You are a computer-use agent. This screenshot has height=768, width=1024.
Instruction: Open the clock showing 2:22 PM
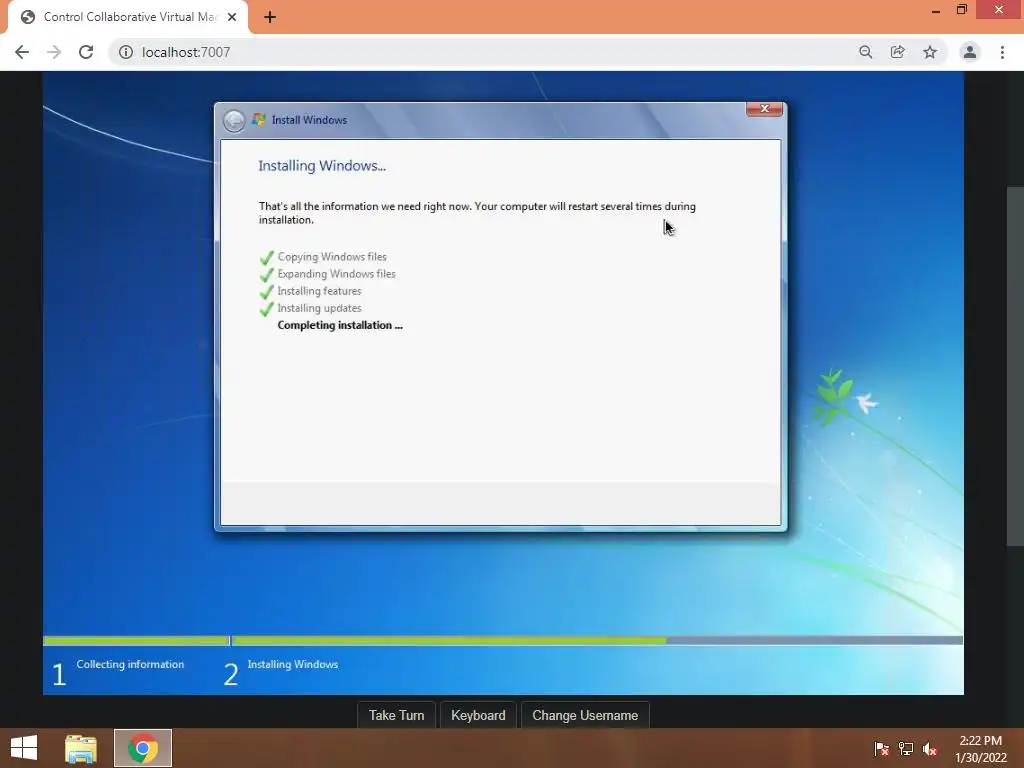(980, 749)
